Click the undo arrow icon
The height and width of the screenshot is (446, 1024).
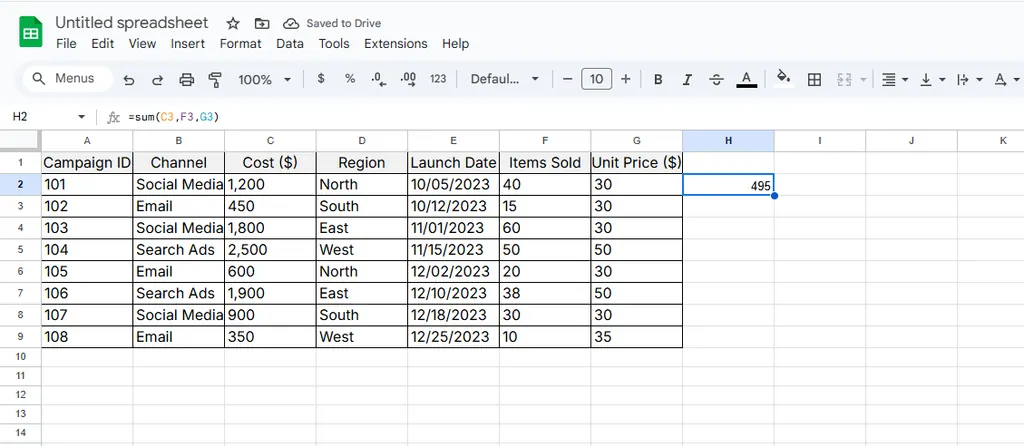(x=129, y=79)
